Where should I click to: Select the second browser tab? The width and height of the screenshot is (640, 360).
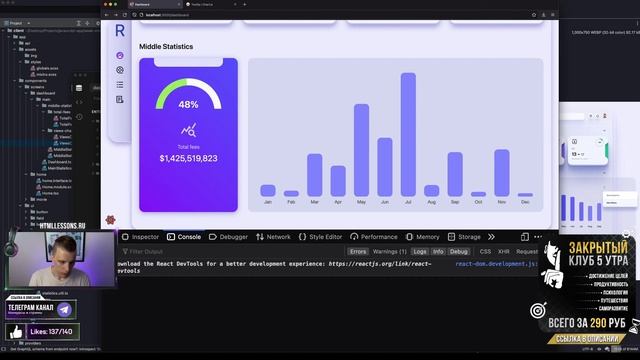click(x=211, y=4)
